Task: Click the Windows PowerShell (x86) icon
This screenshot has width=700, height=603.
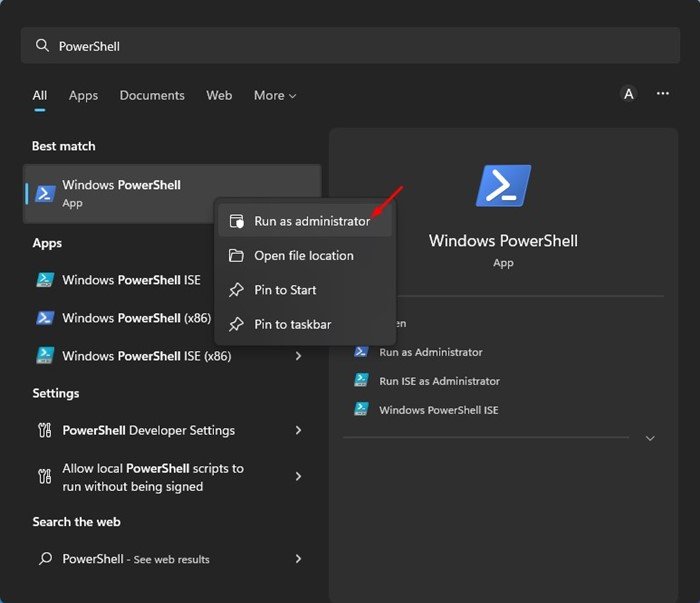Action: [x=45, y=318]
